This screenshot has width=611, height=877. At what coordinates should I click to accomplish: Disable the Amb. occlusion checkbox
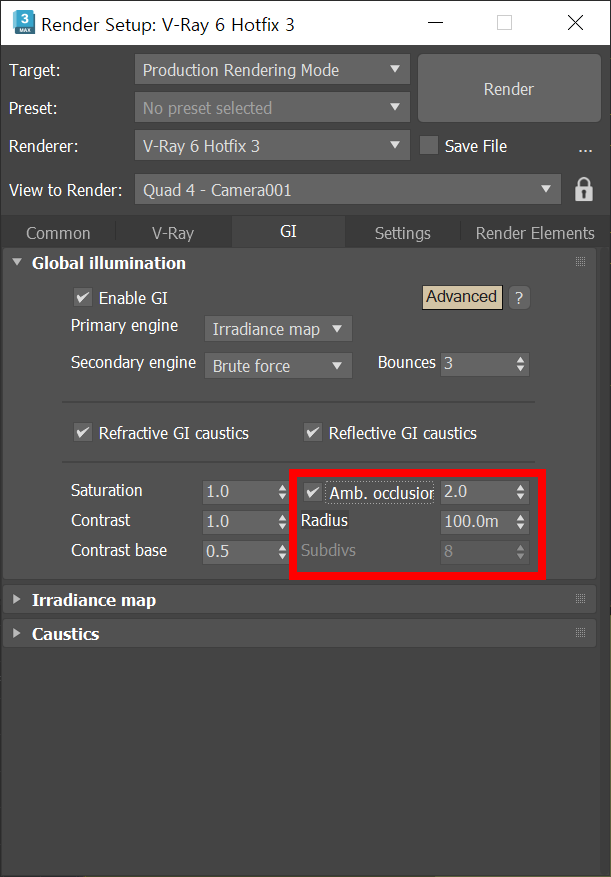click(x=313, y=492)
